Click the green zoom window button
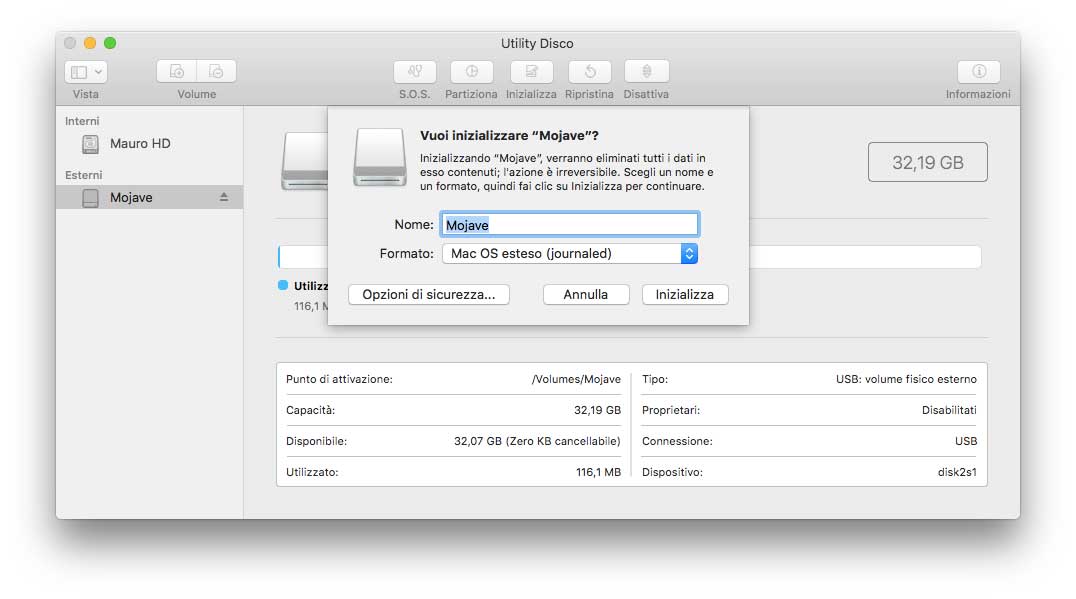 pyautogui.click(x=110, y=43)
